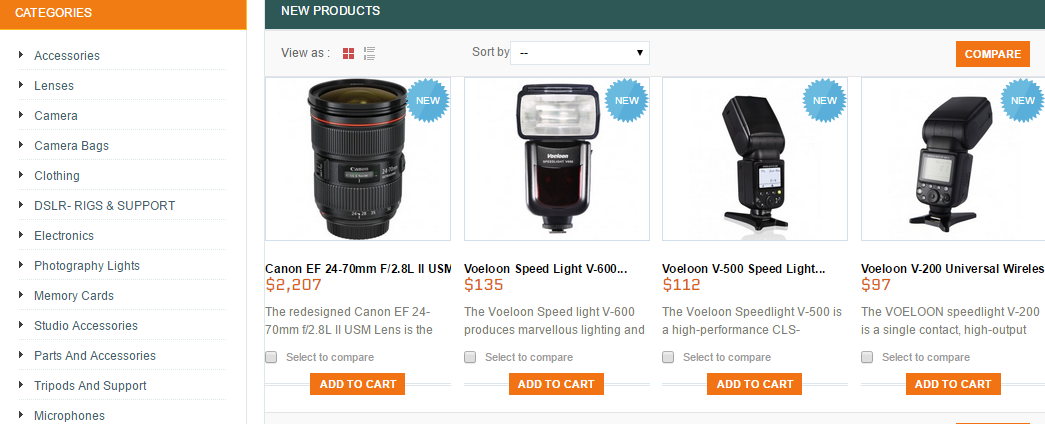Click NEW badge on Voeloon V-600
This screenshot has width=1045, height=424.
click(626, 100)
